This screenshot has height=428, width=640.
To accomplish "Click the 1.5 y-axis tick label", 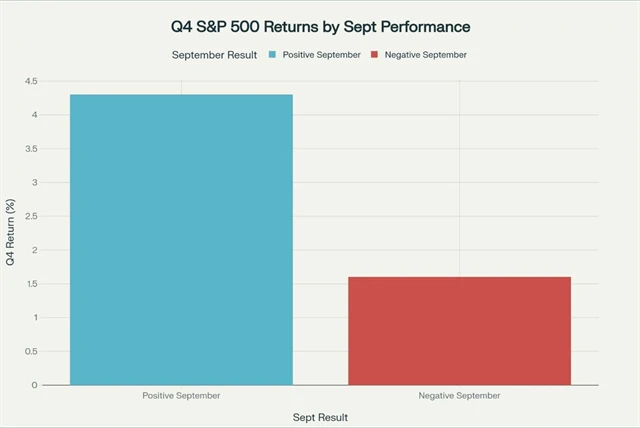I will [31, 284].
